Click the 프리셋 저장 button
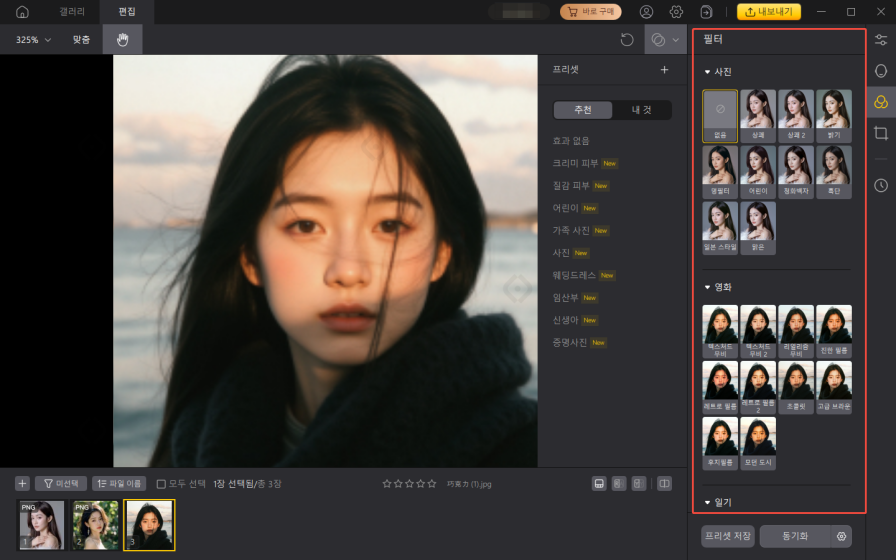The height and width of the screenshot is (560, 896). point(728,535)
